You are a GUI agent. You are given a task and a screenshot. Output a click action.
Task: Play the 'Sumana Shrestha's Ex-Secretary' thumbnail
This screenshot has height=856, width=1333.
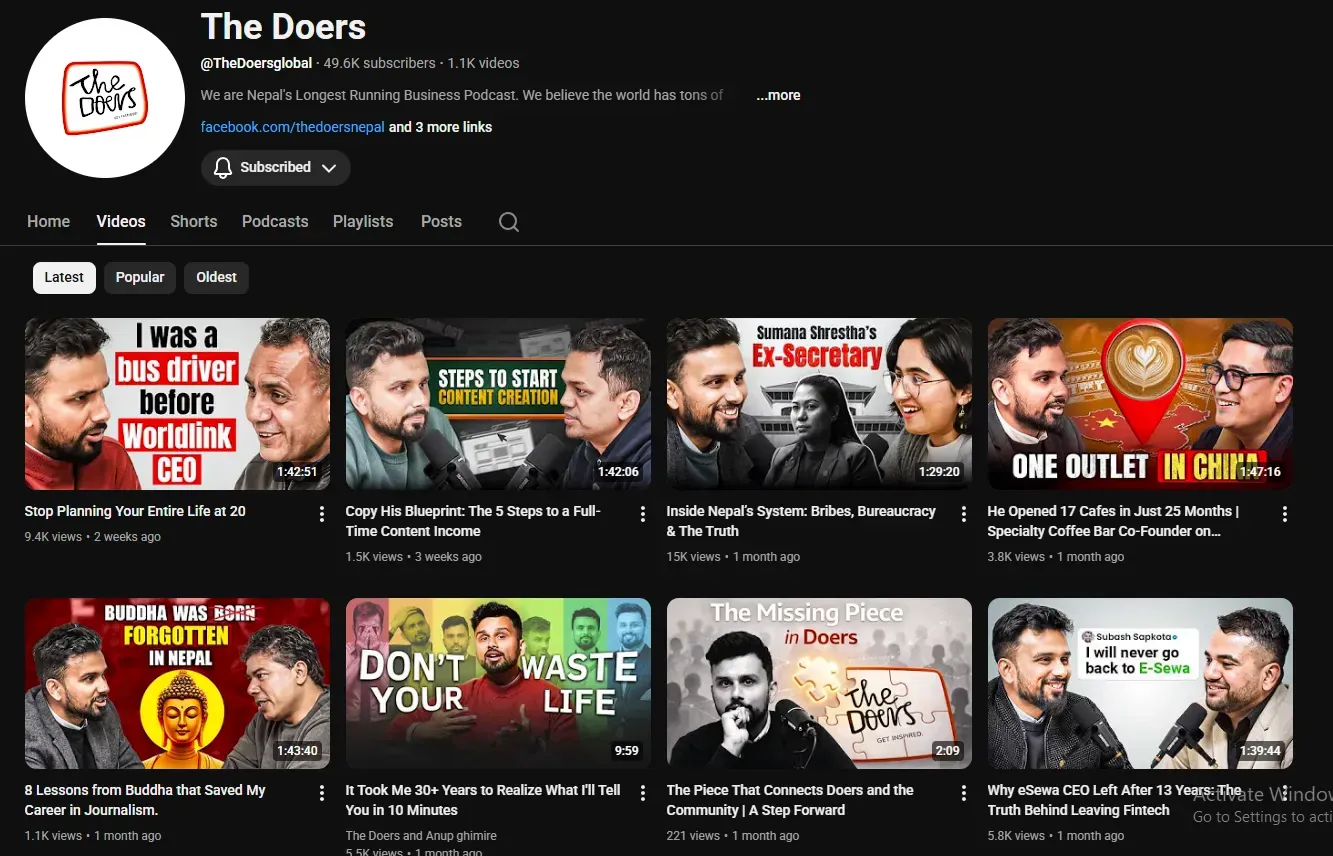[x=819, y=404]
